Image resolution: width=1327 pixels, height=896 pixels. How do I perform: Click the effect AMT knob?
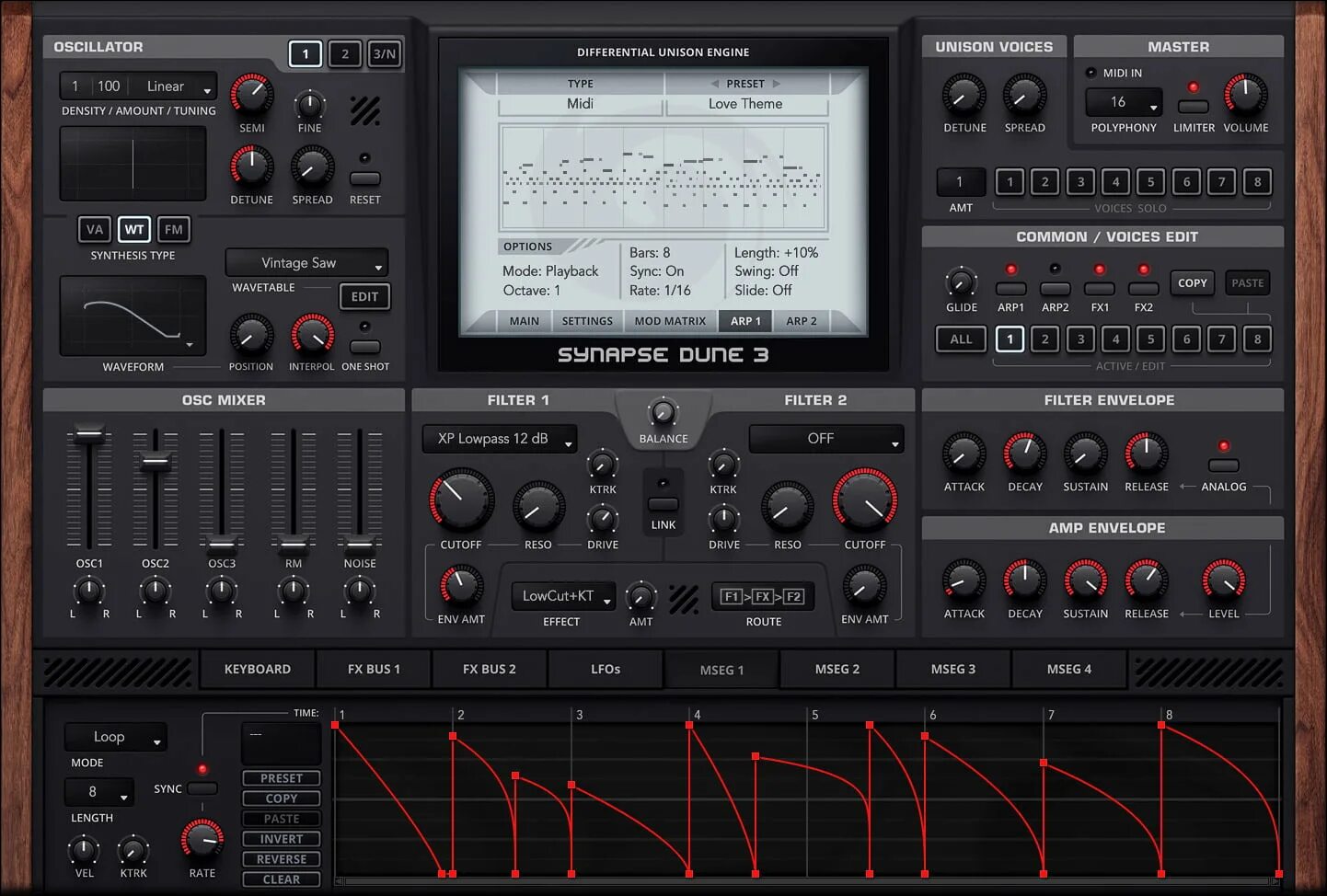tap(640, 596)
